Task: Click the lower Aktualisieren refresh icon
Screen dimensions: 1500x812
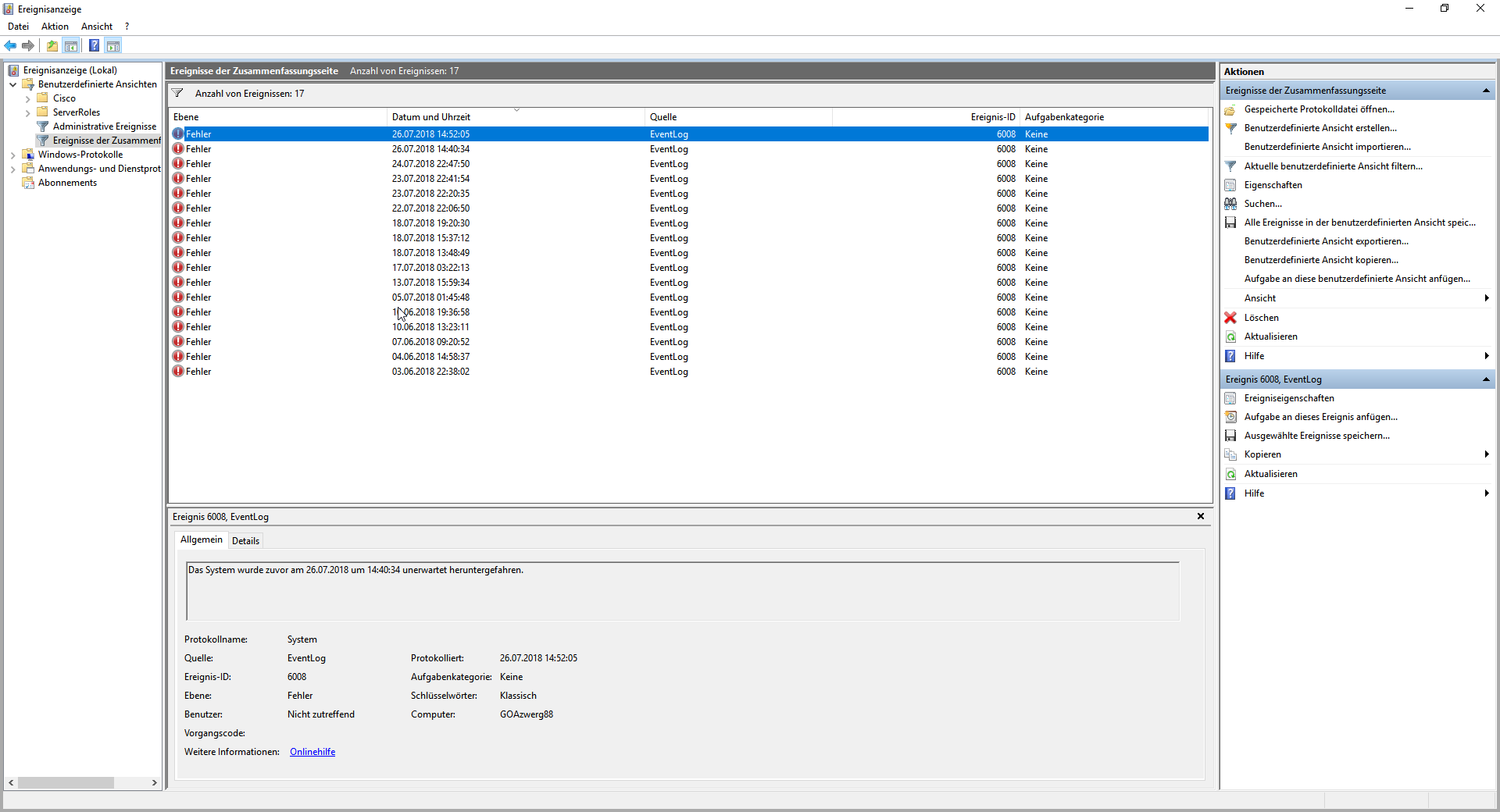Action: 1230,474
